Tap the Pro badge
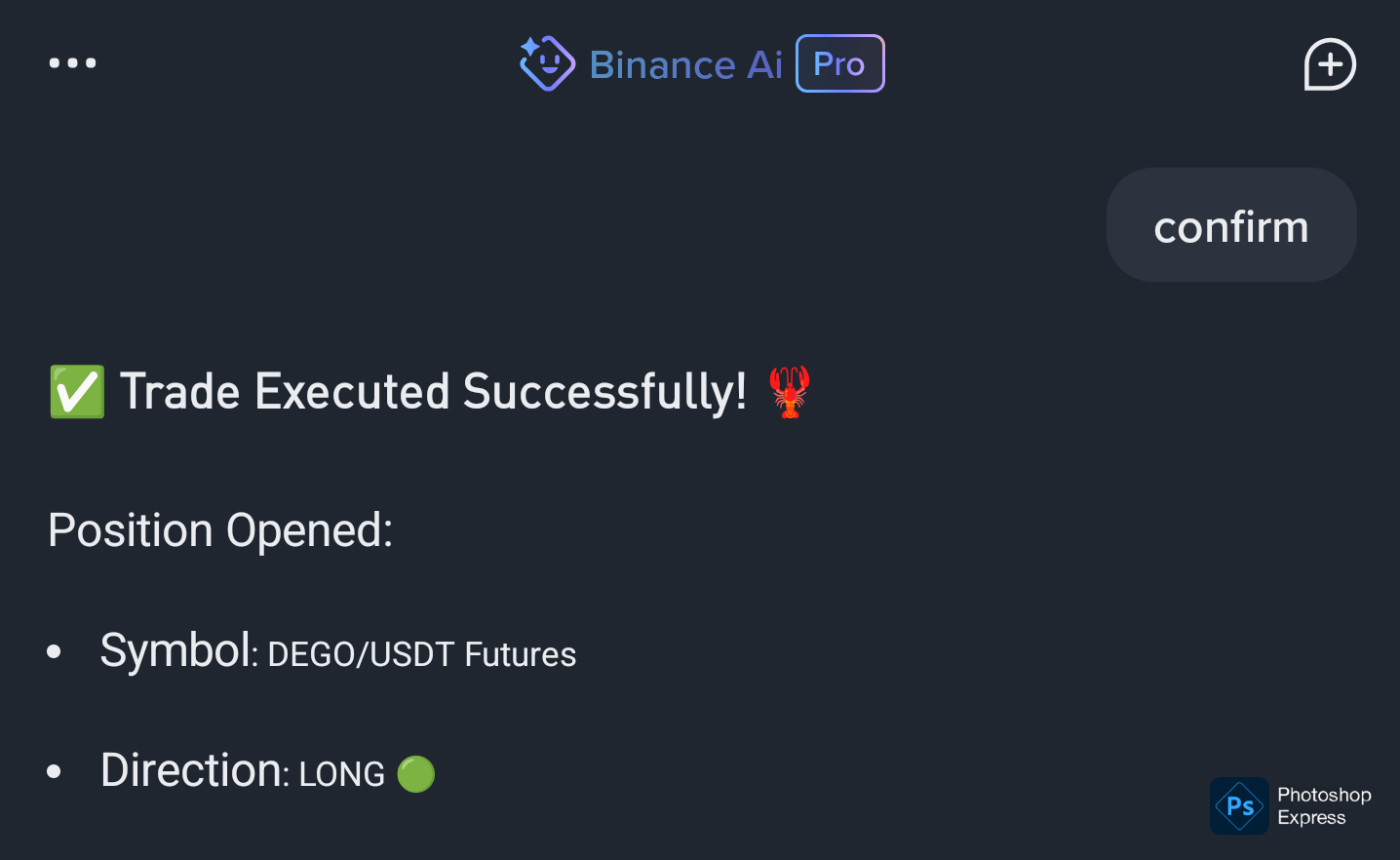1400x860 pixels. (839, 63)
